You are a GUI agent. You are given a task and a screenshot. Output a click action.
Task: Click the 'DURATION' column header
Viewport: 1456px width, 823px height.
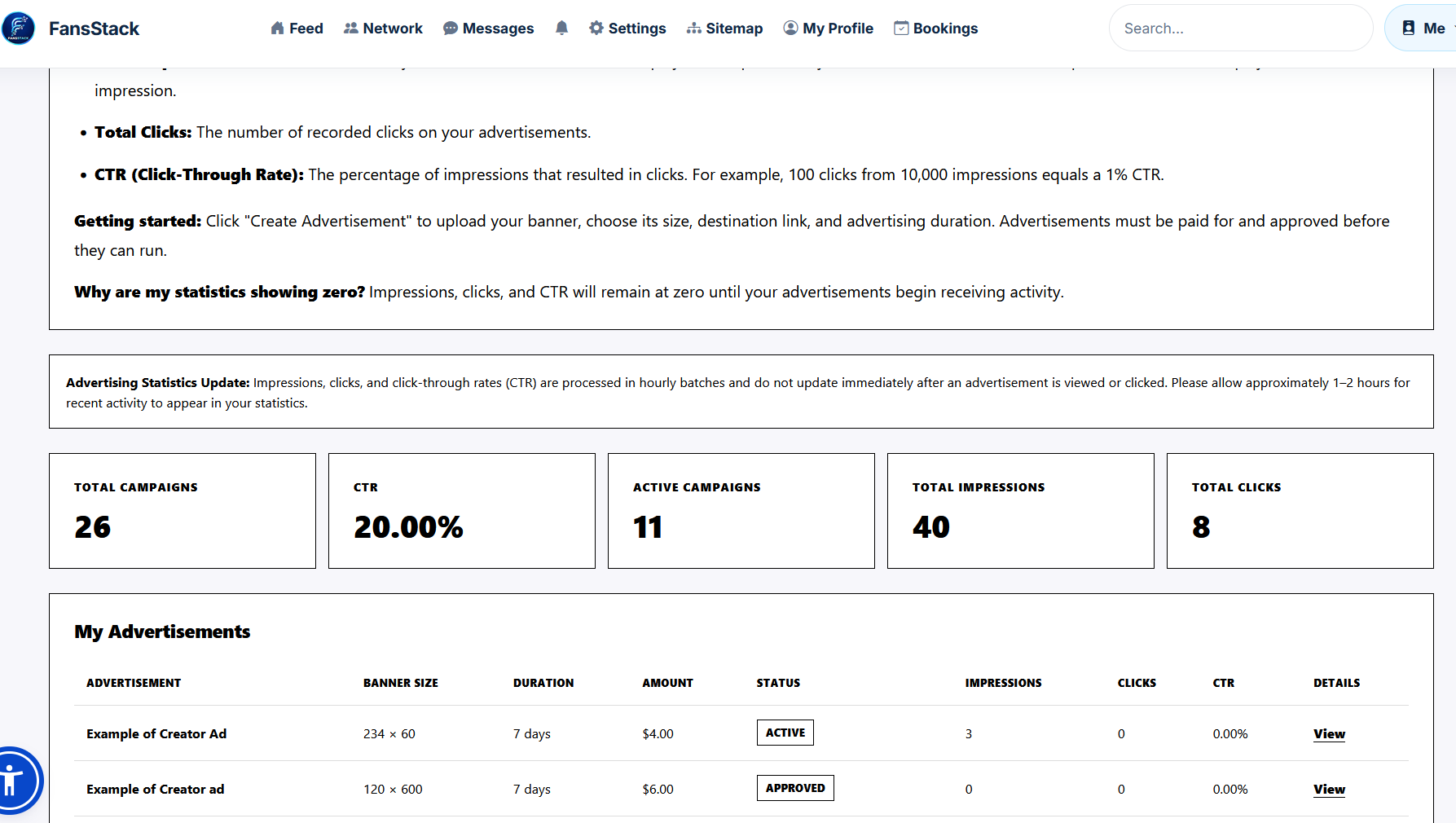pos(543,683)
